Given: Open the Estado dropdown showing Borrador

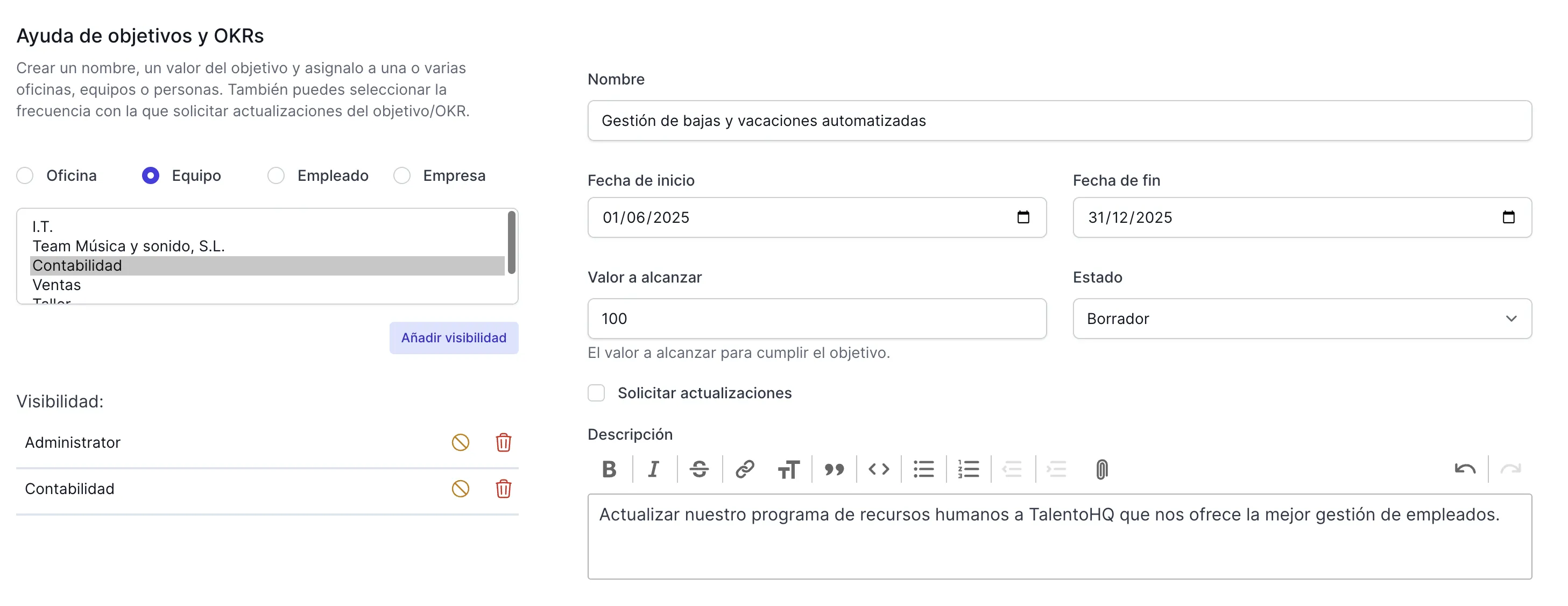Looking at the screenshot, I should (1302, 319).
